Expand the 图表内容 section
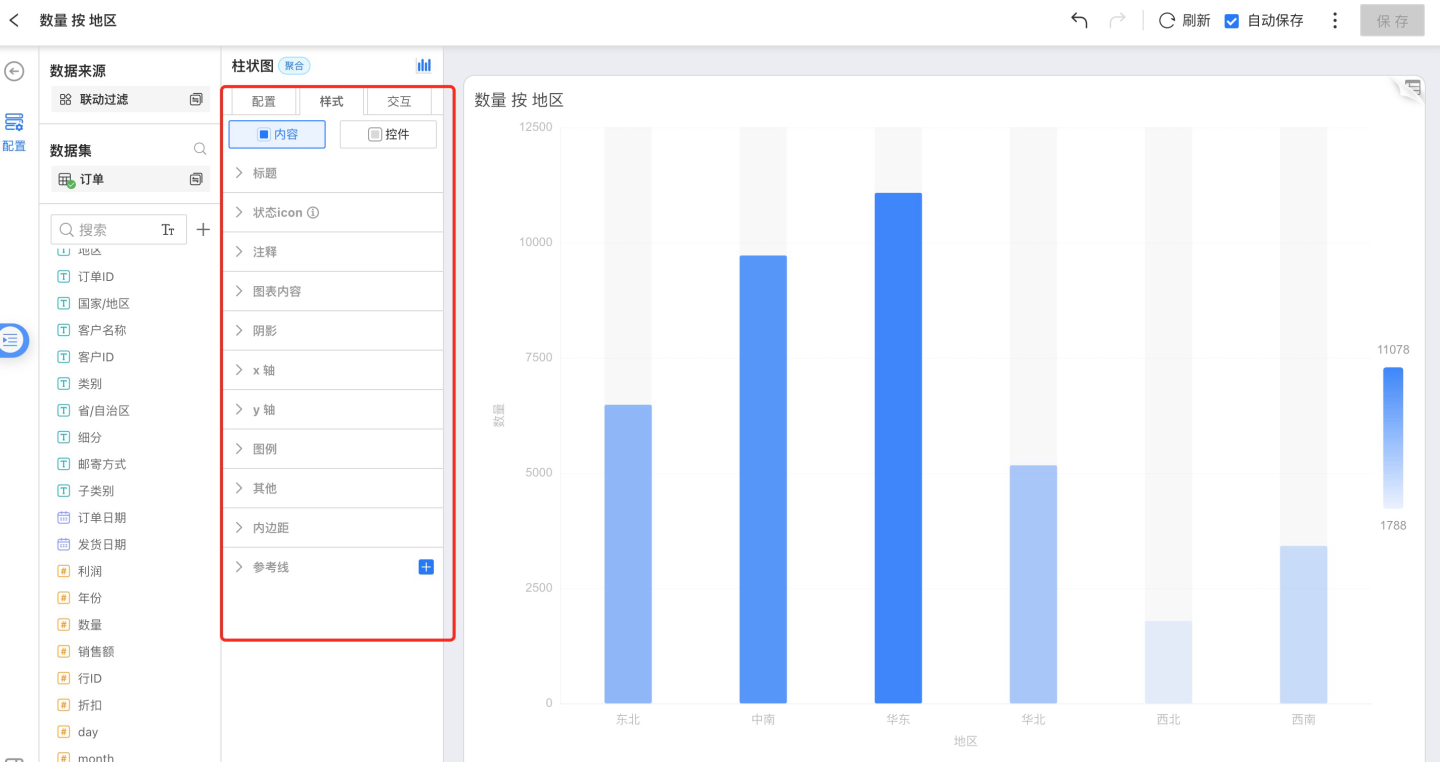 276,291
